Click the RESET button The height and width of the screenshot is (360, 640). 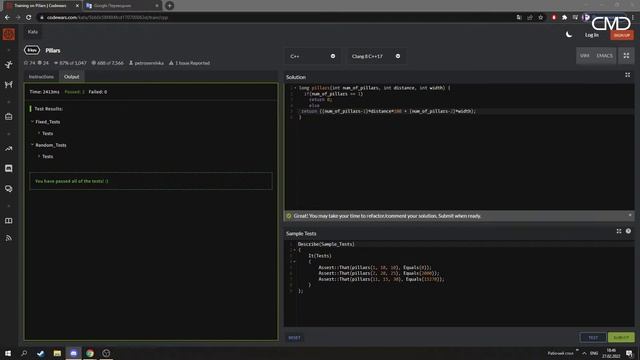[294, 338]
